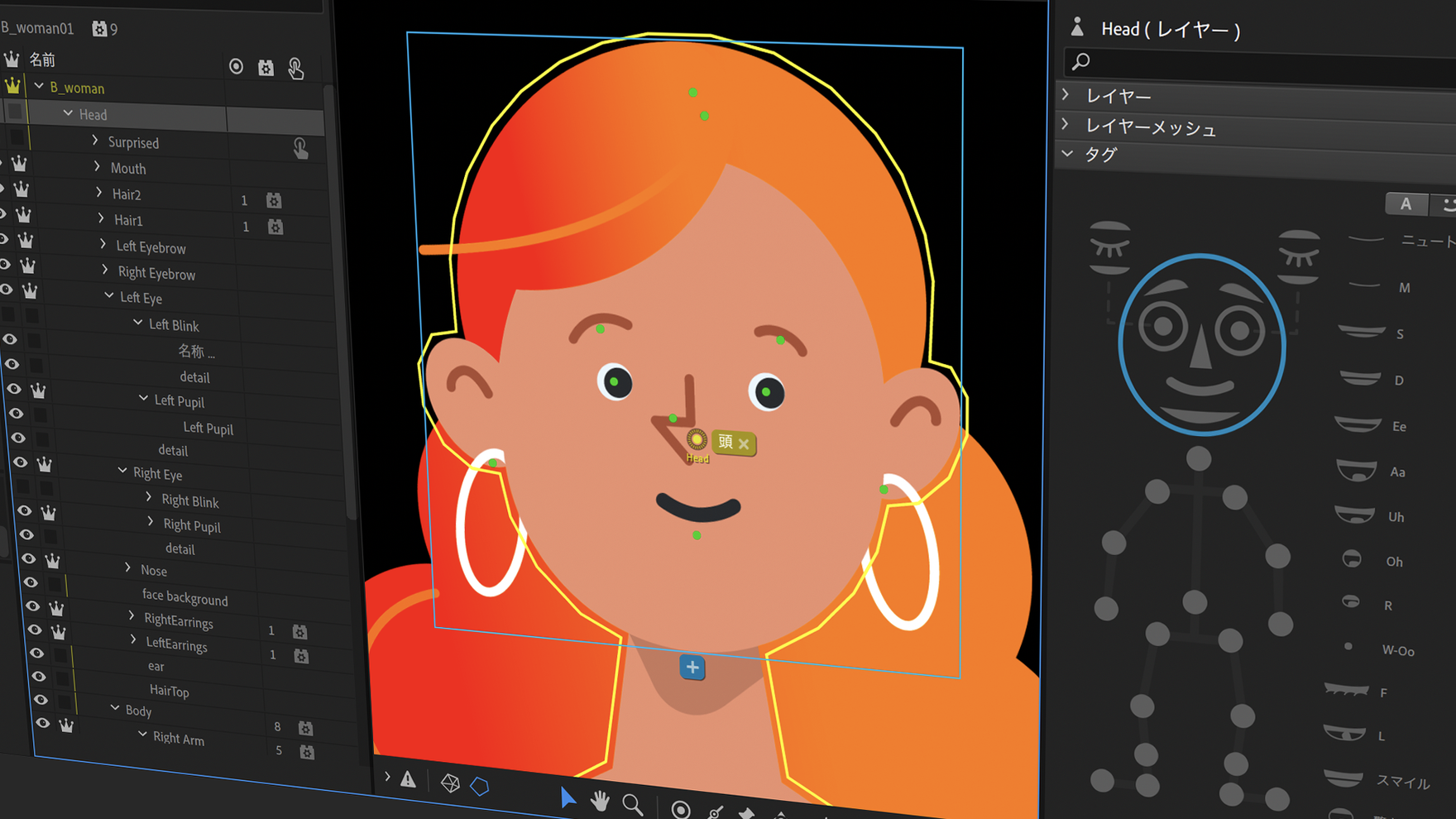Viewport: 1456px width, 819px height.
Task: Expand the Mouth group
Action: [x=97, y=166]
